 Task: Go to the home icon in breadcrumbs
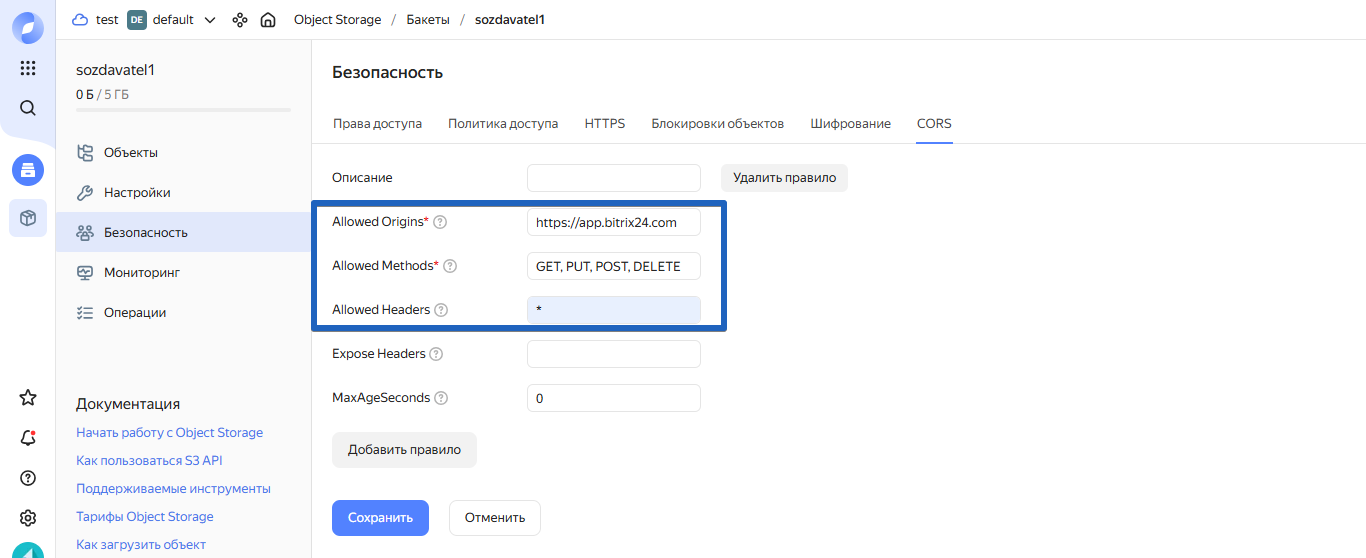coord(268,20)
